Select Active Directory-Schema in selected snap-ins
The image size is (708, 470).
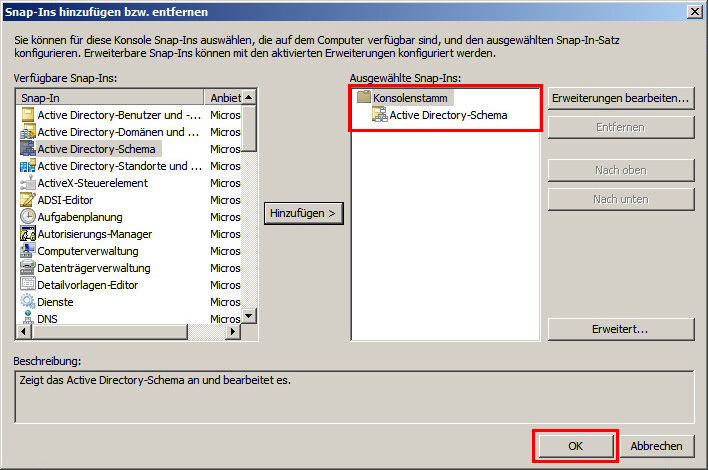click(x=447, y=115)
